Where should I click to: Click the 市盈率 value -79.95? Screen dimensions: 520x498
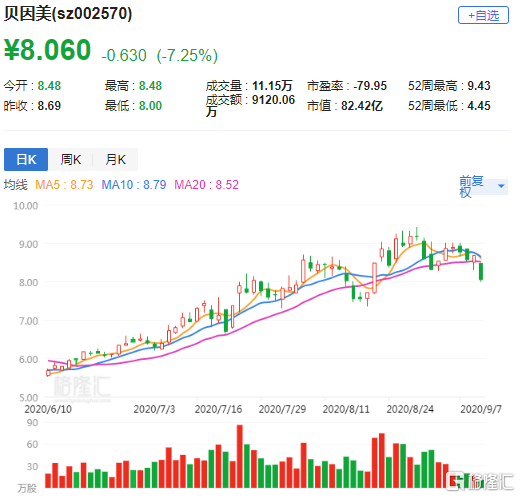(x=370, y=86)
